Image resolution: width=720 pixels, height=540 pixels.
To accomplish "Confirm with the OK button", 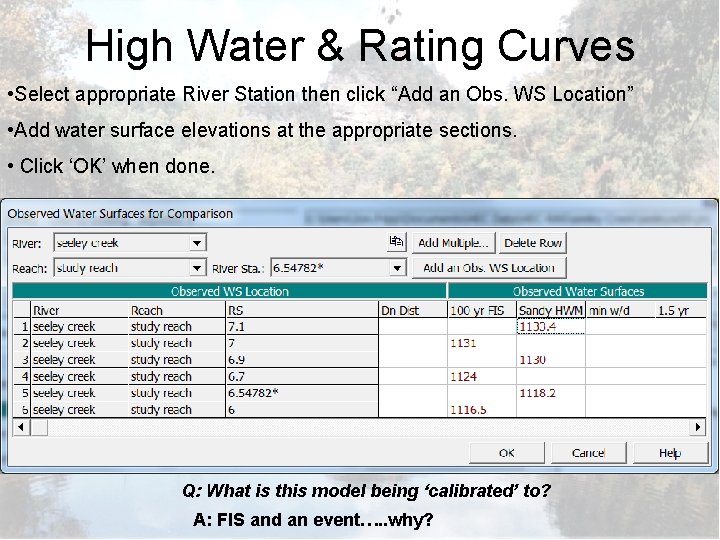I will (x=507, y=453).
